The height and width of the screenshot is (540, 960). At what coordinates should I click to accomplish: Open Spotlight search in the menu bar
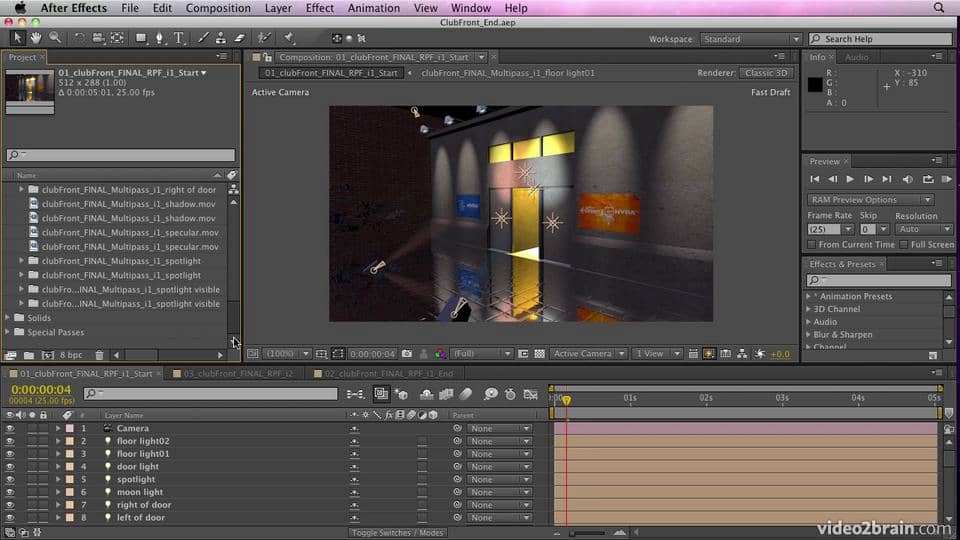coord(939,8)
